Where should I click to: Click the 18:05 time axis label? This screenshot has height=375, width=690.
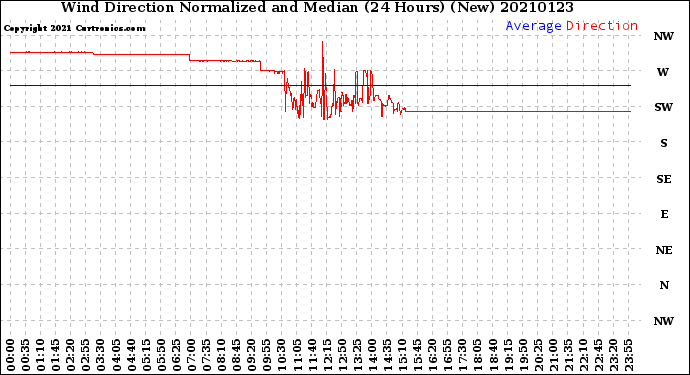pos(477,355)
